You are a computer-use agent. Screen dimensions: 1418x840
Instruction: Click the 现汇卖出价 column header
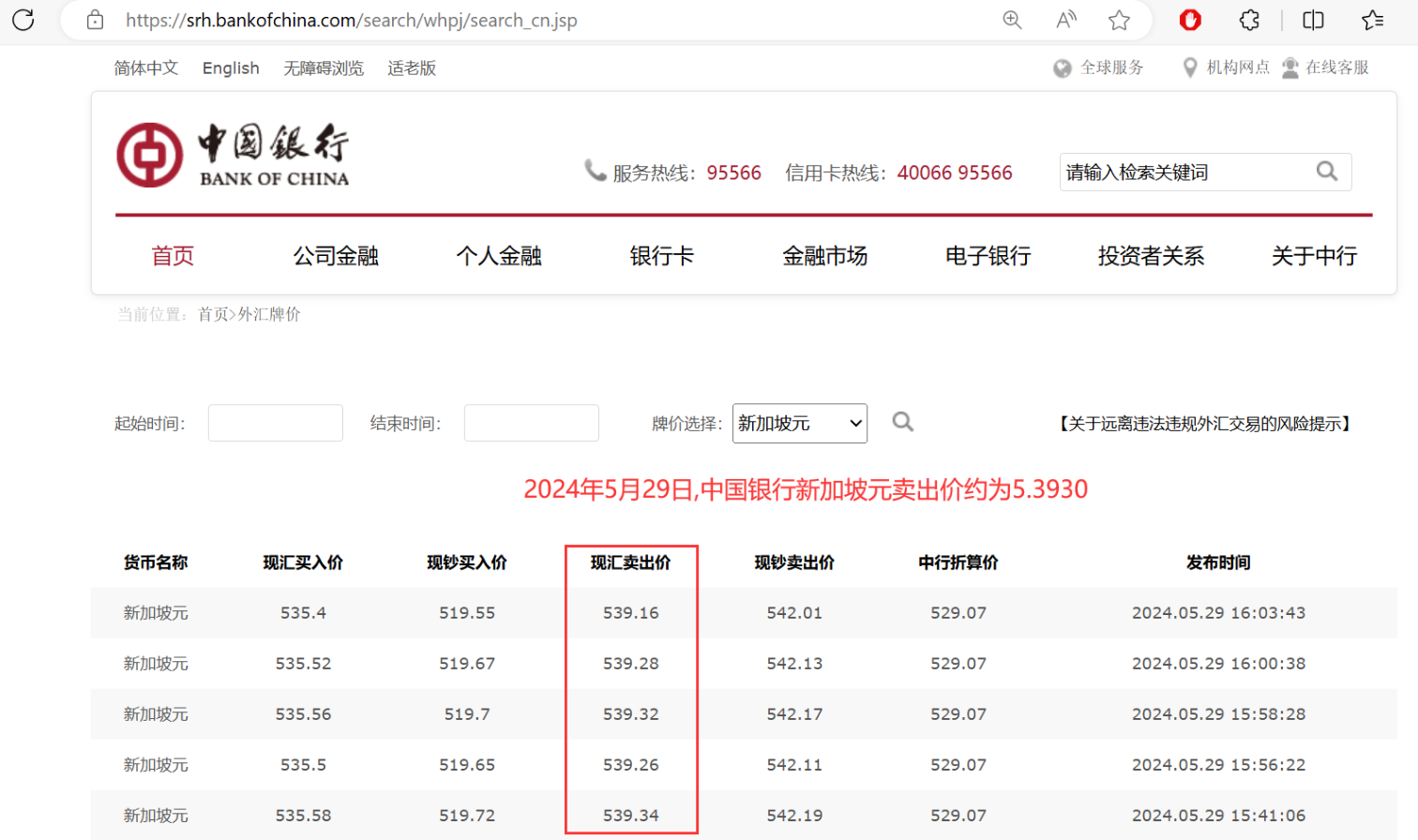click(x=631, y=562)
